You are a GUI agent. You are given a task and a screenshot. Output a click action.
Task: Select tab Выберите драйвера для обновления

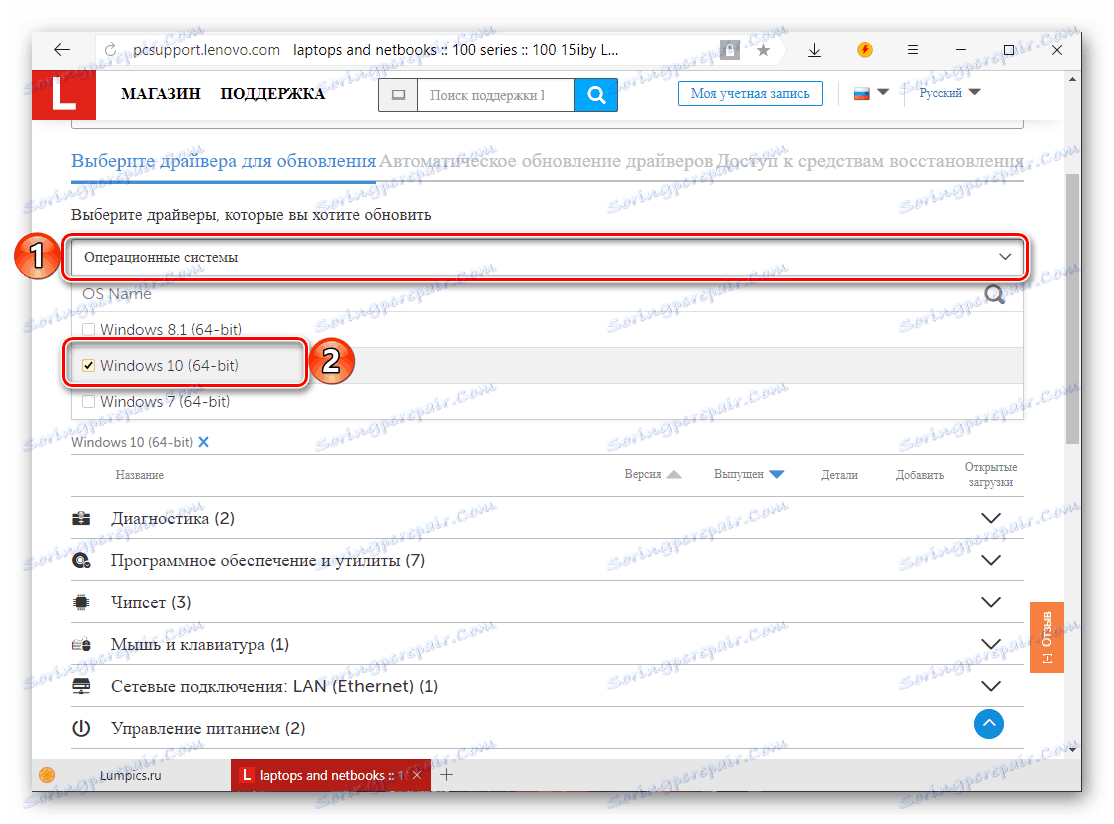(223, 161)
